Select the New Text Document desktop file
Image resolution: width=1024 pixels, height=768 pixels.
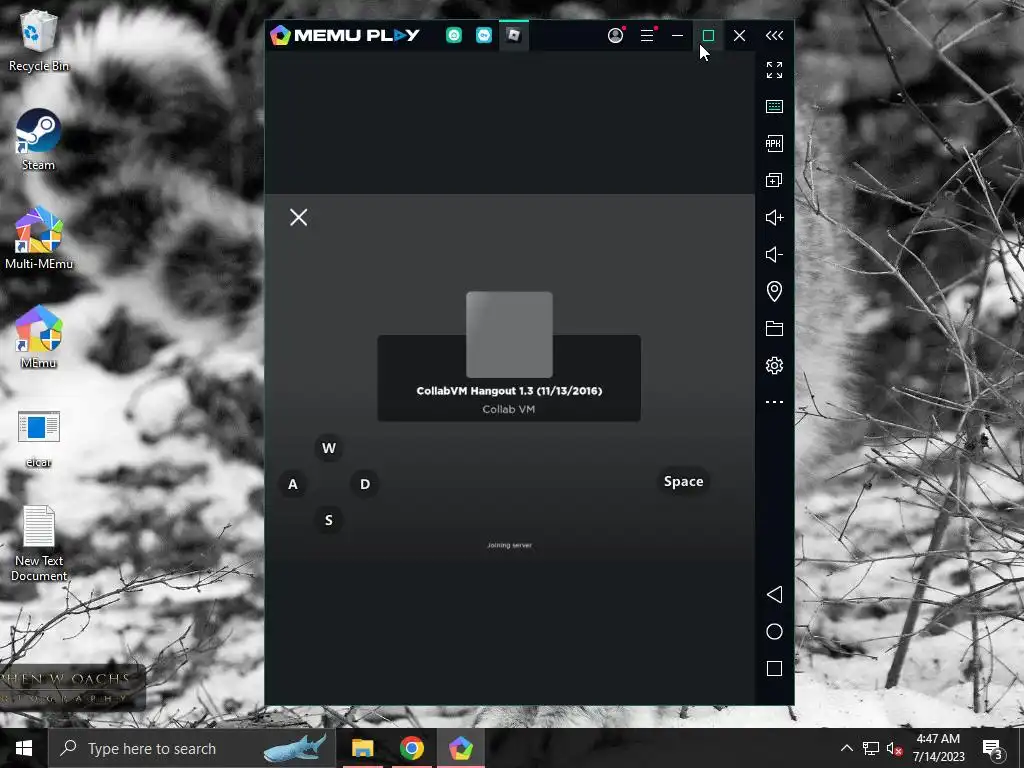pos(39,543)
